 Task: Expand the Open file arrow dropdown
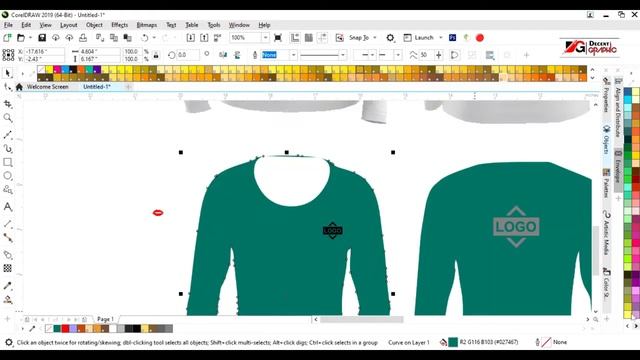[x=30, y=38]
